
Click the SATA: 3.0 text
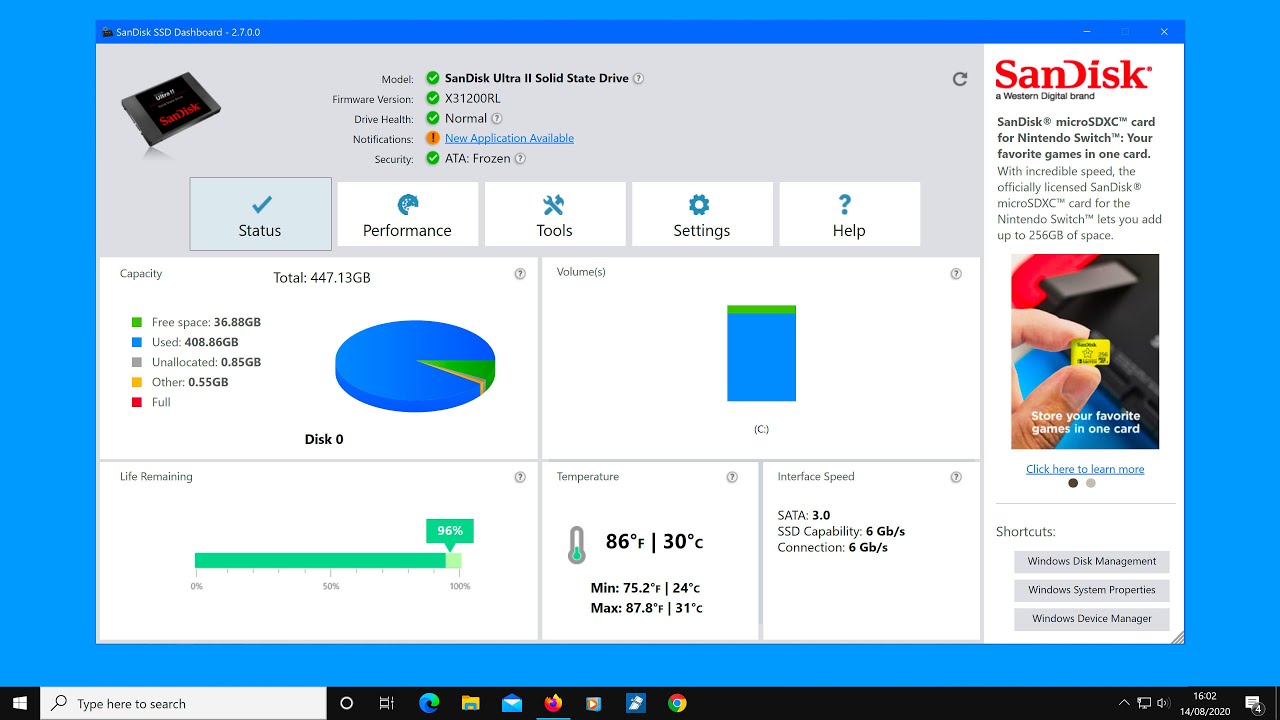click(804, 516)
